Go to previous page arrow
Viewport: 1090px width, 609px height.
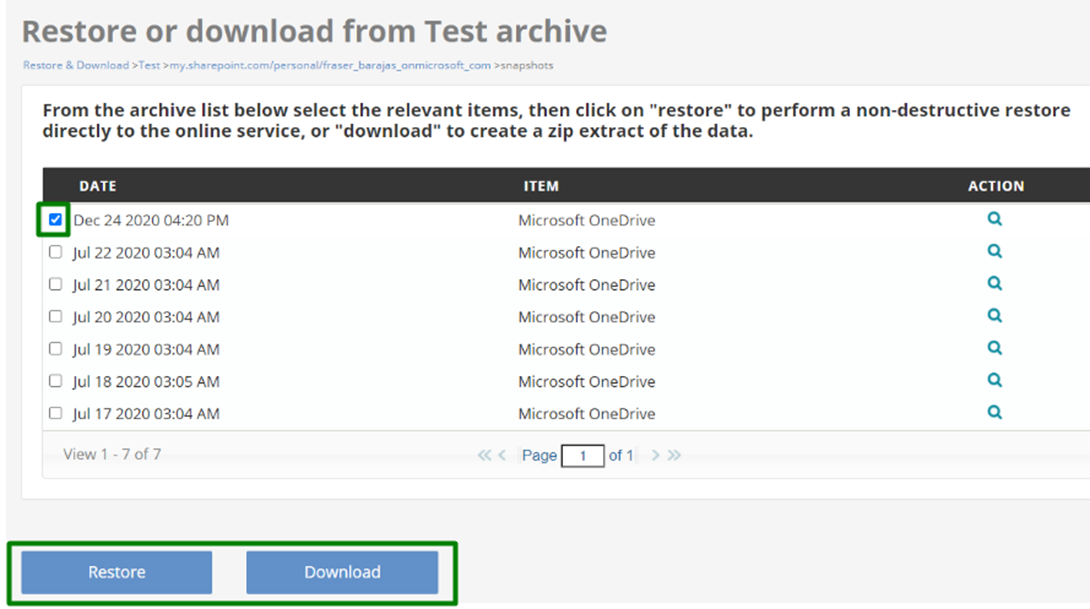(502, 455)
